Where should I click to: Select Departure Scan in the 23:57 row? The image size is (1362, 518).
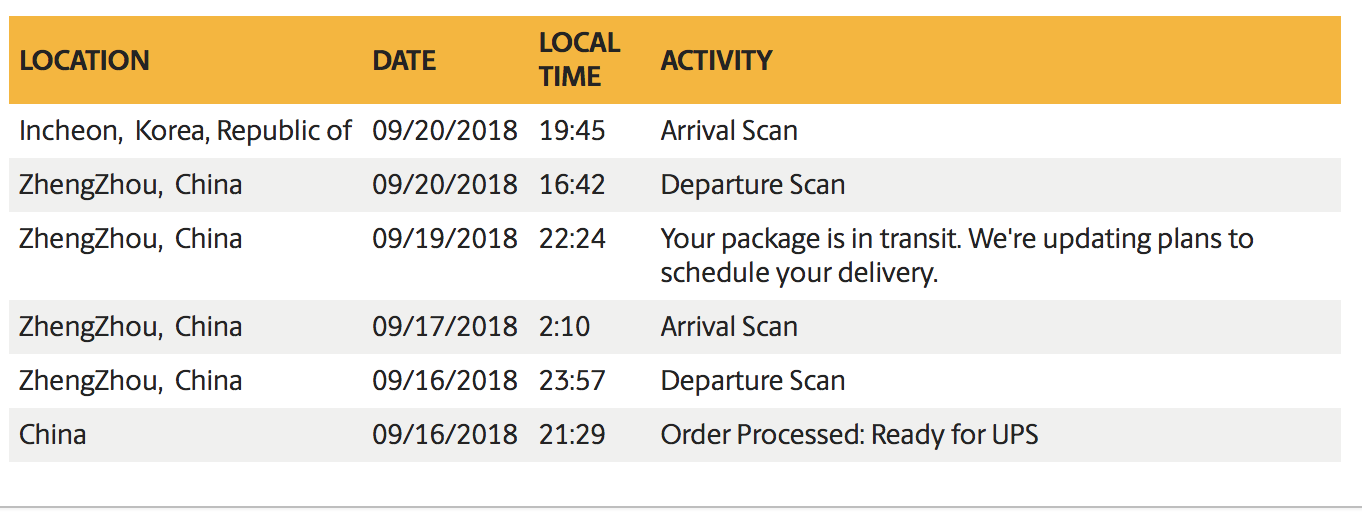click(x=753, y=381)
